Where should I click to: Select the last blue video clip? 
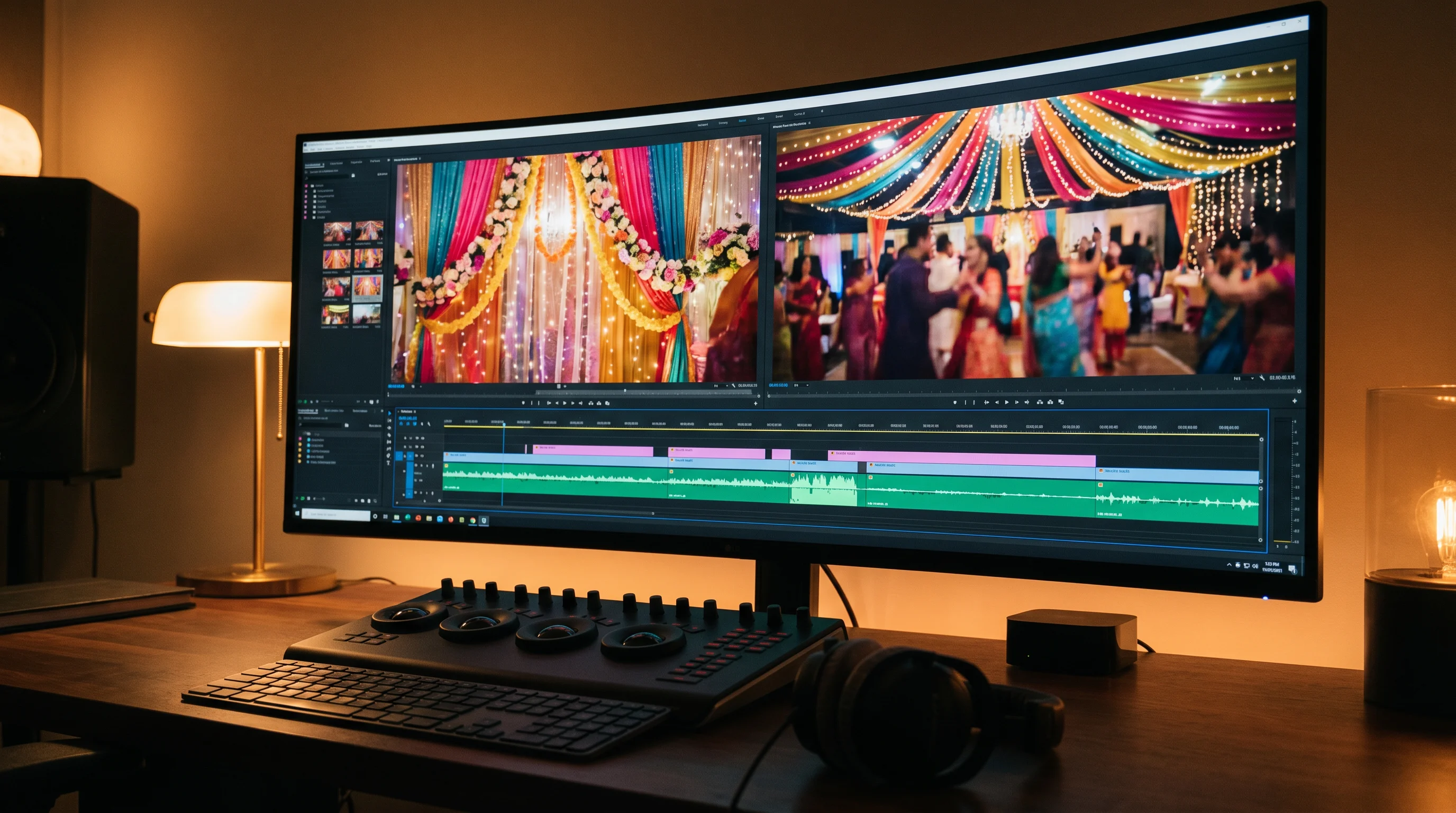click(1178, 476)
